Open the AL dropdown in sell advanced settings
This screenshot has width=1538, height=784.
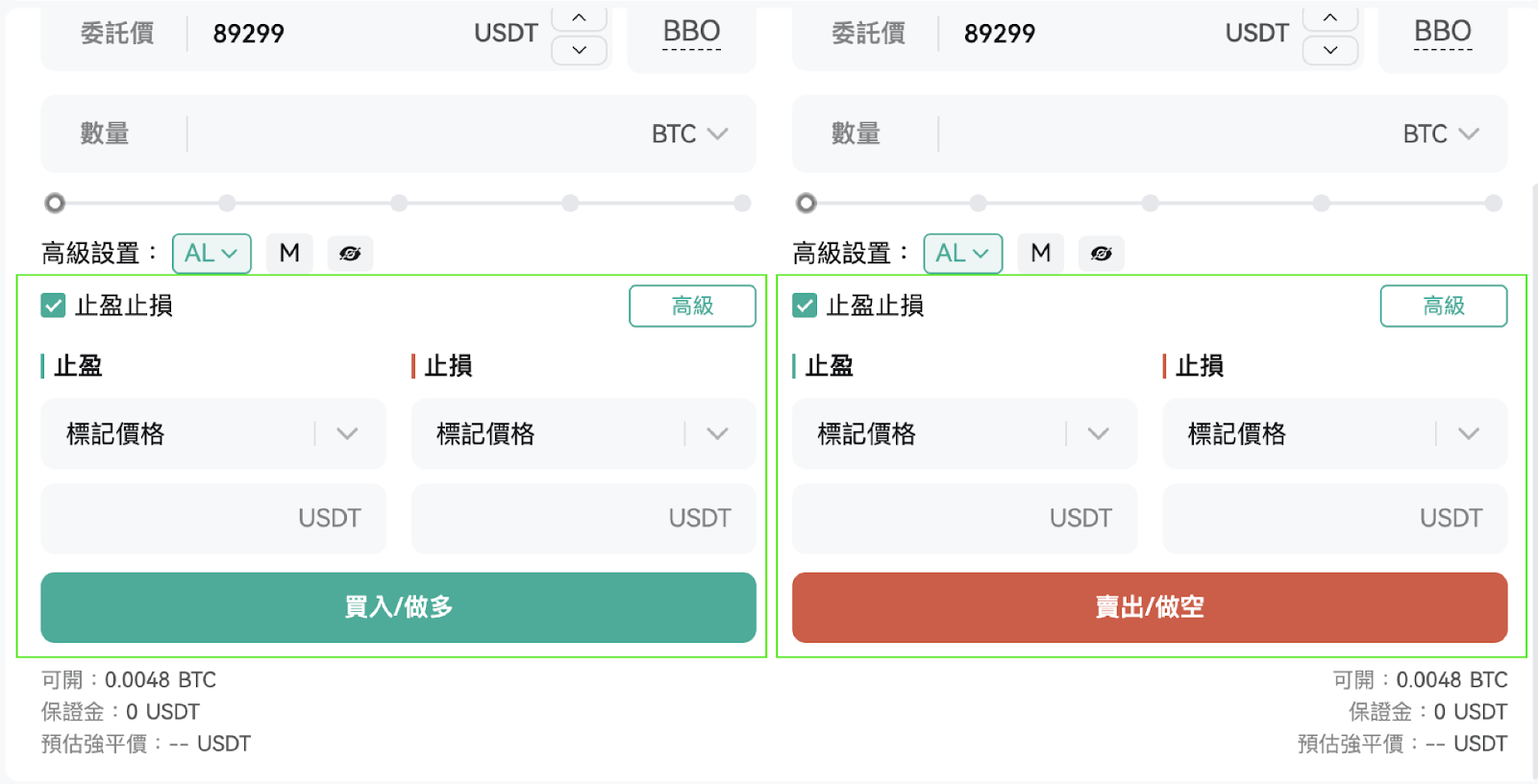pos(963,254)
